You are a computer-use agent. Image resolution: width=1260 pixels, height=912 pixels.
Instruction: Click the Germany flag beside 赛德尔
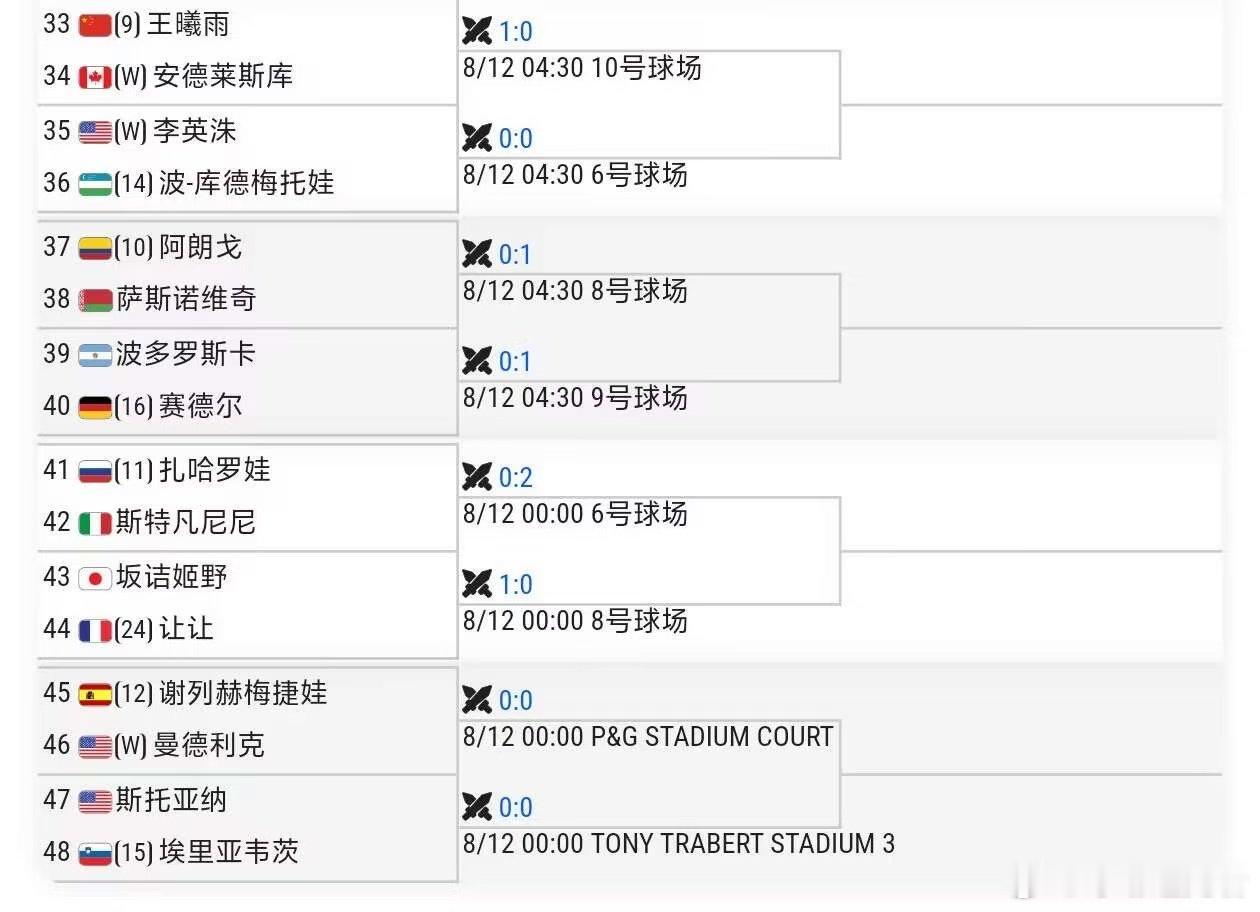point(95,407)
